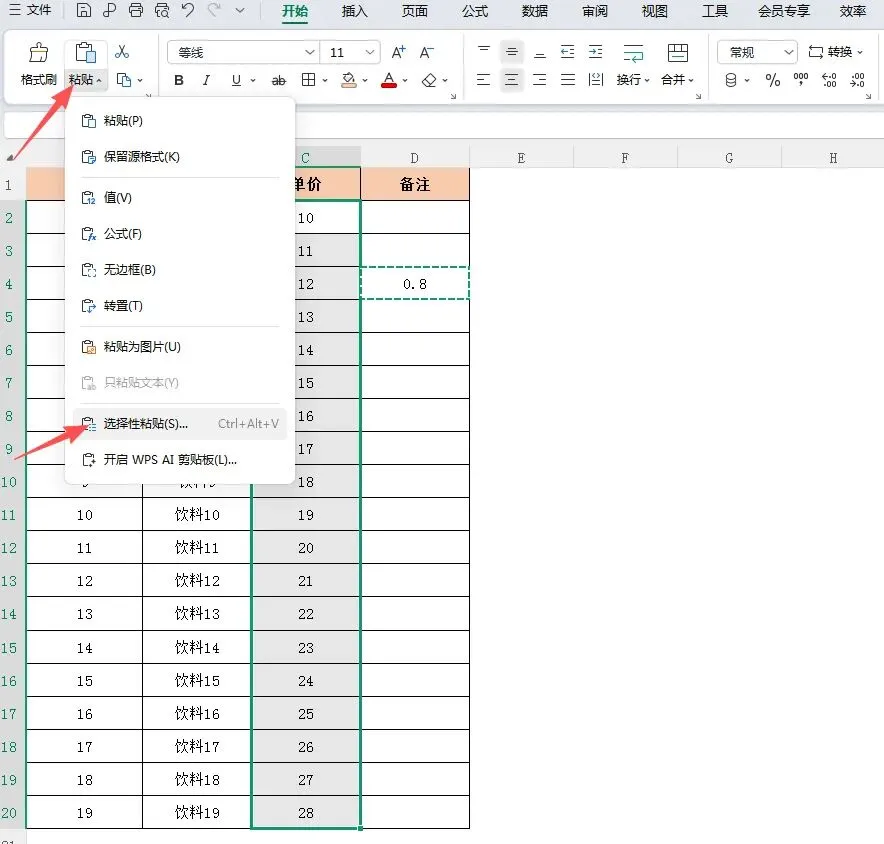
Task: Click the Increase Indent icon
Action: 595,52
